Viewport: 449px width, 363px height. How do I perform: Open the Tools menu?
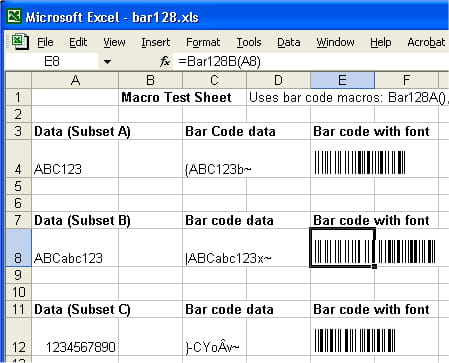click(249, 42)
